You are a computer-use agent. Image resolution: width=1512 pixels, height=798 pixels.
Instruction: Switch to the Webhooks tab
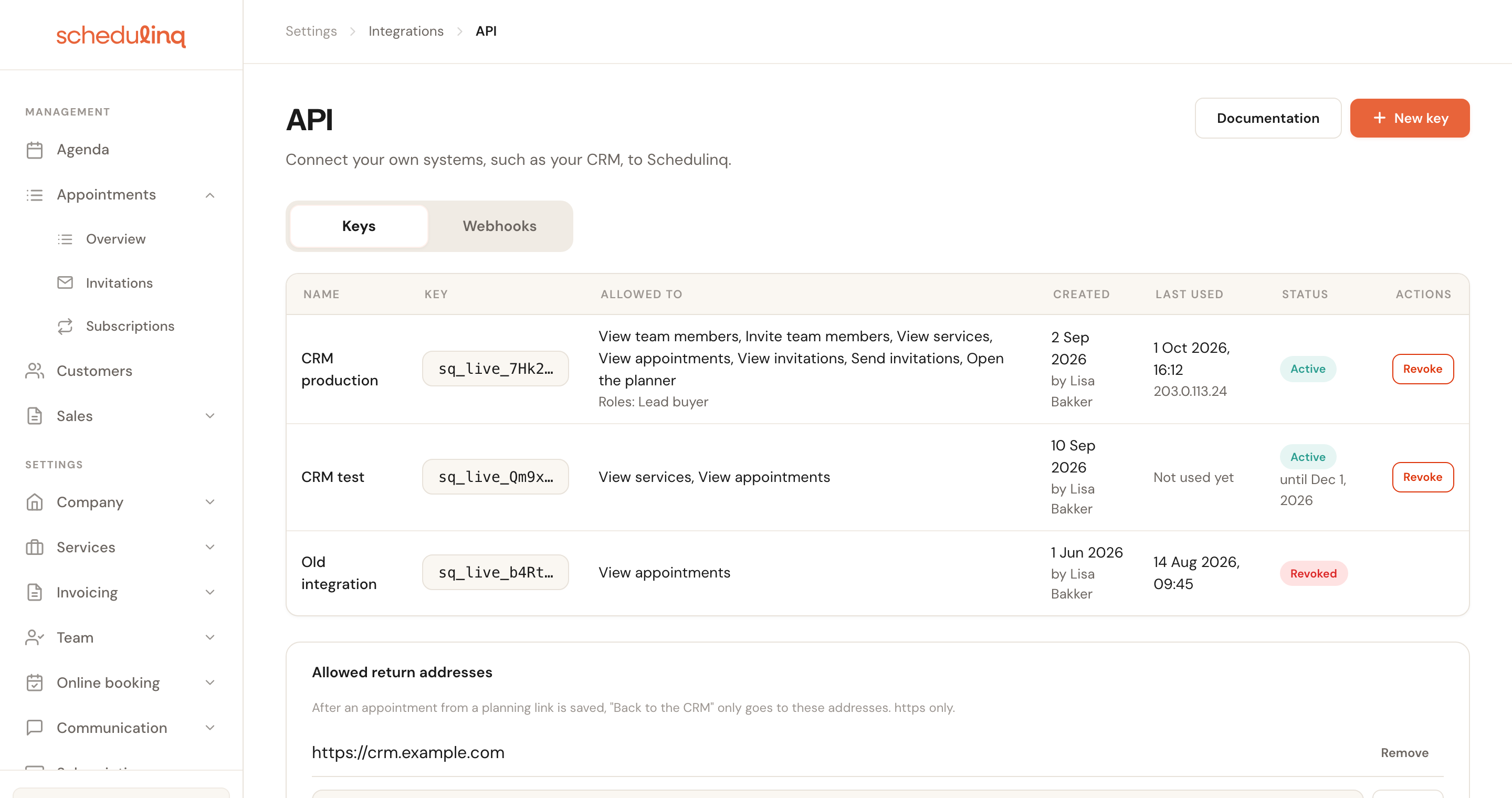tap(499, 226)
